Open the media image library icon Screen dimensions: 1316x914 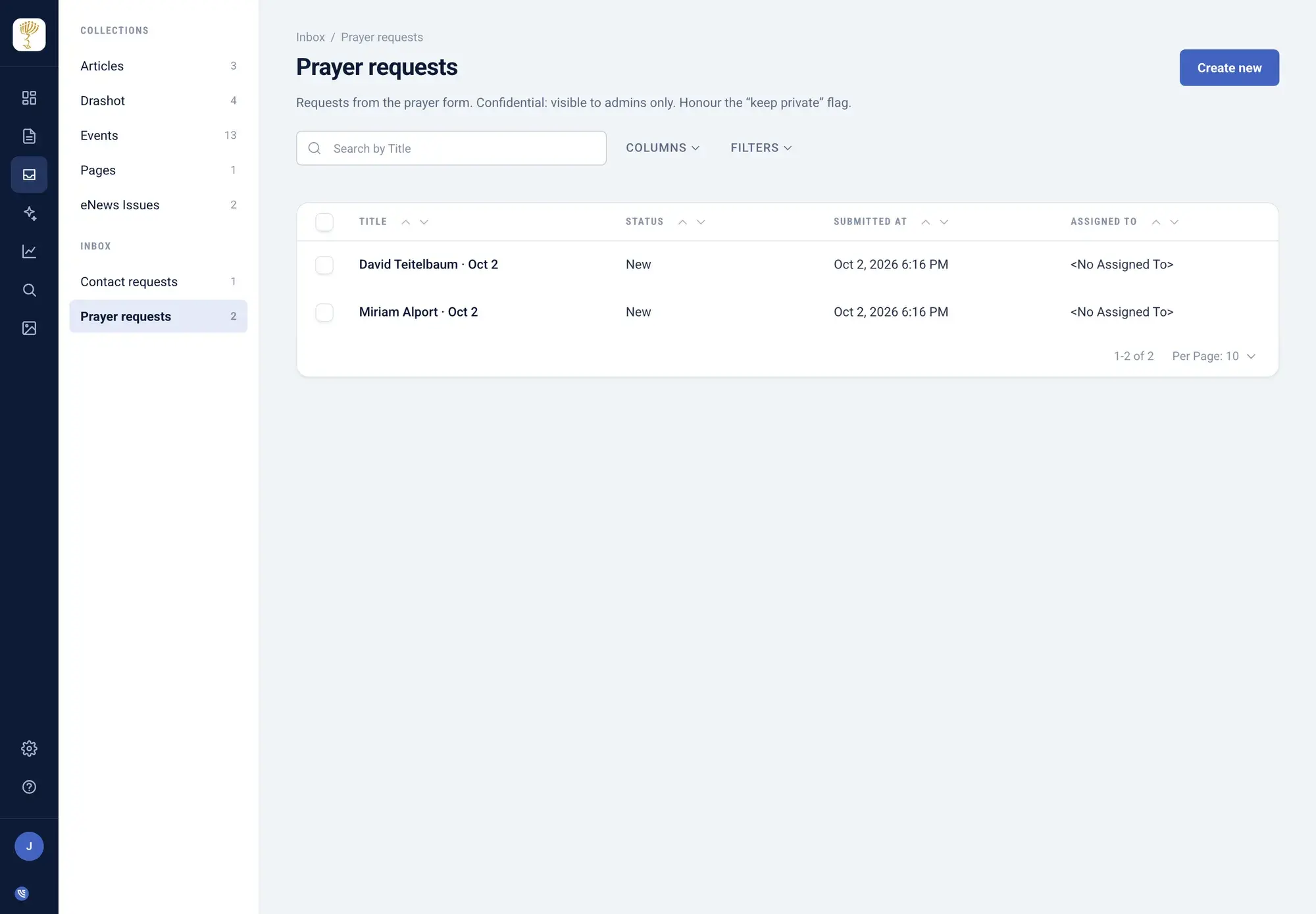coord(29,328)
